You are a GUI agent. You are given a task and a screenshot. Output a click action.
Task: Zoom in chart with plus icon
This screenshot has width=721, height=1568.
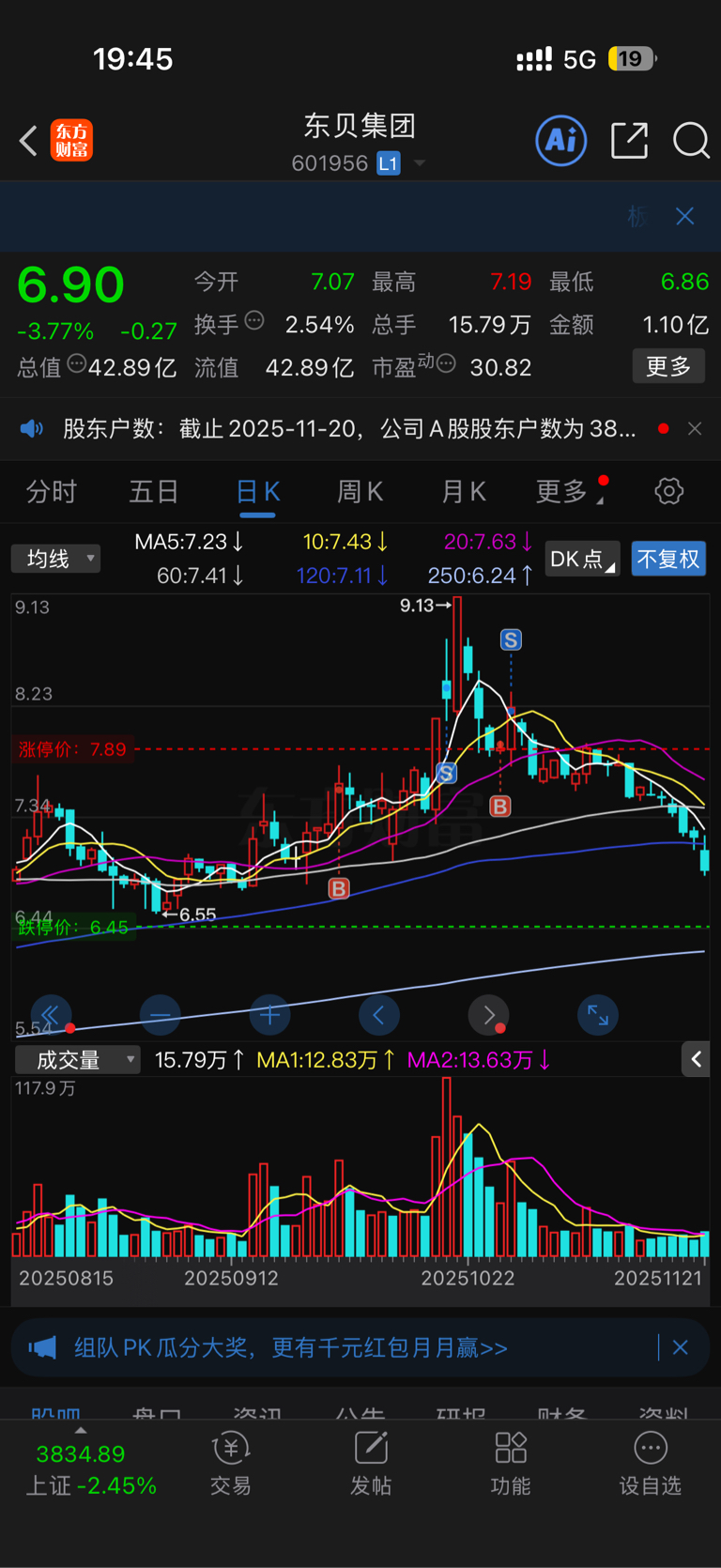(x=269, y=1015)
